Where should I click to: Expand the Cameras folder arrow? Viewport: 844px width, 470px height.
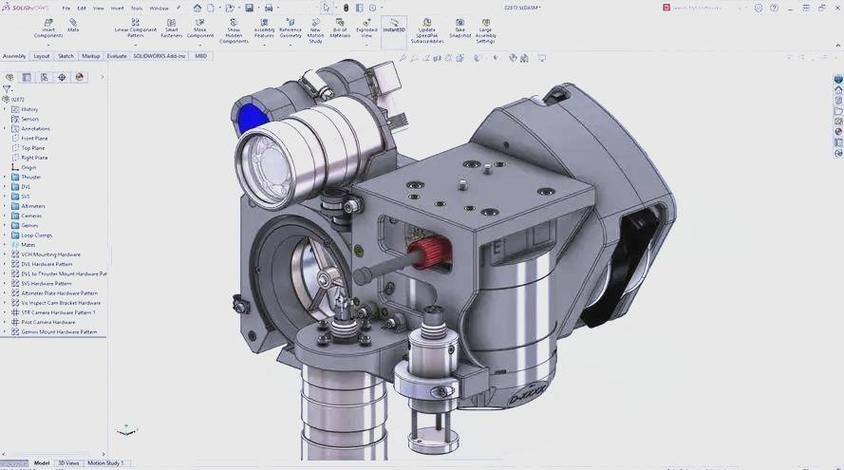[5, 215]
